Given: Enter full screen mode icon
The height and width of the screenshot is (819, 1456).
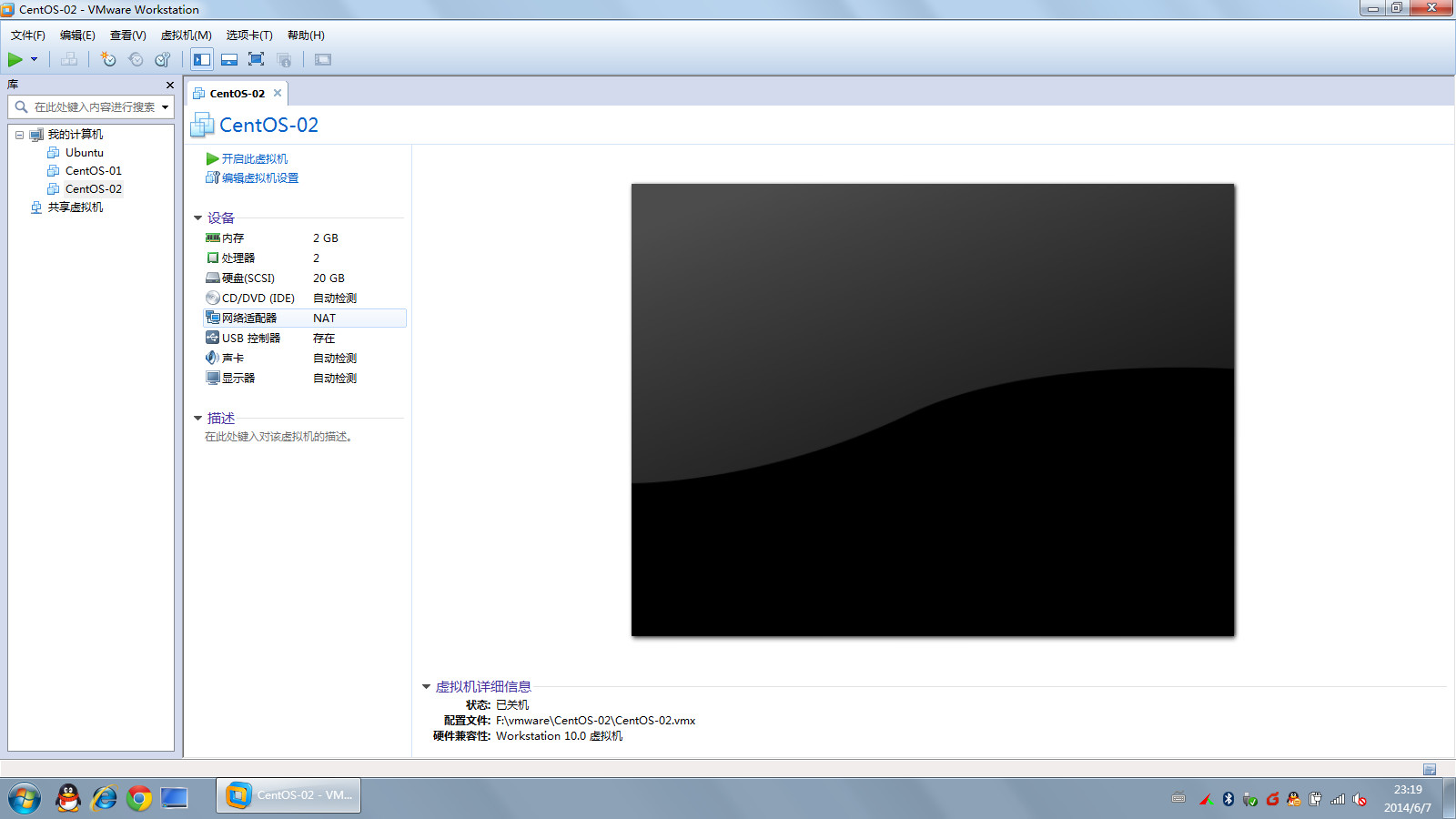Looking at the screenshot, I should click(257, 59).
